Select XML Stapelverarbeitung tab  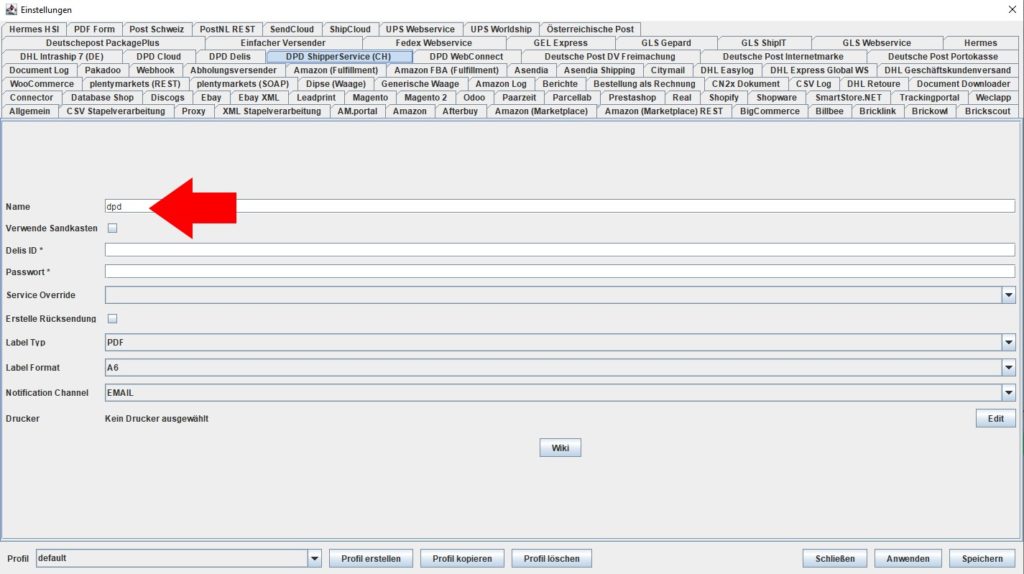(272, 112)
